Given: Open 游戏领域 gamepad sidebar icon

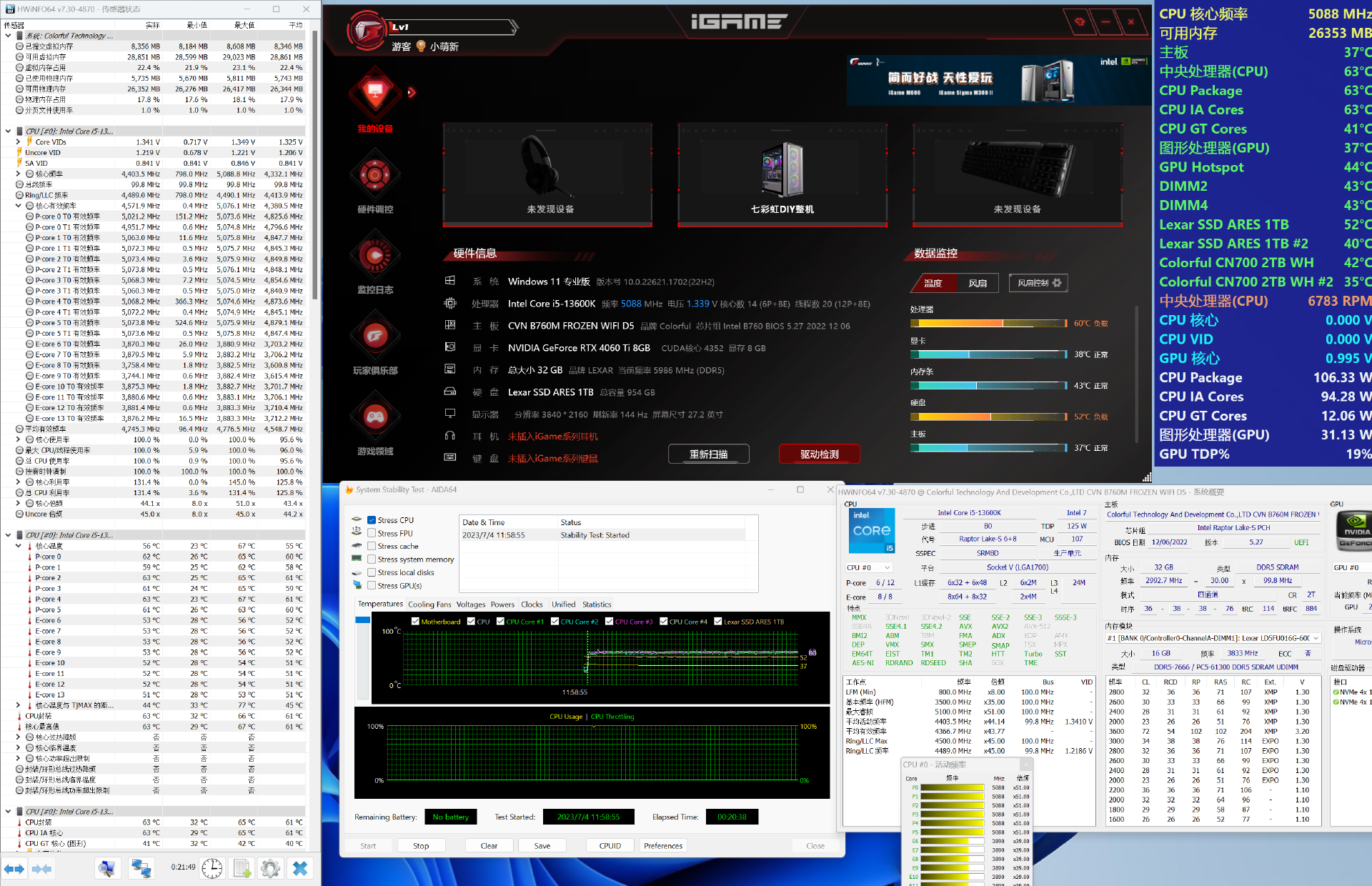Looking at the screenshot, I should [x=375, y=417].
